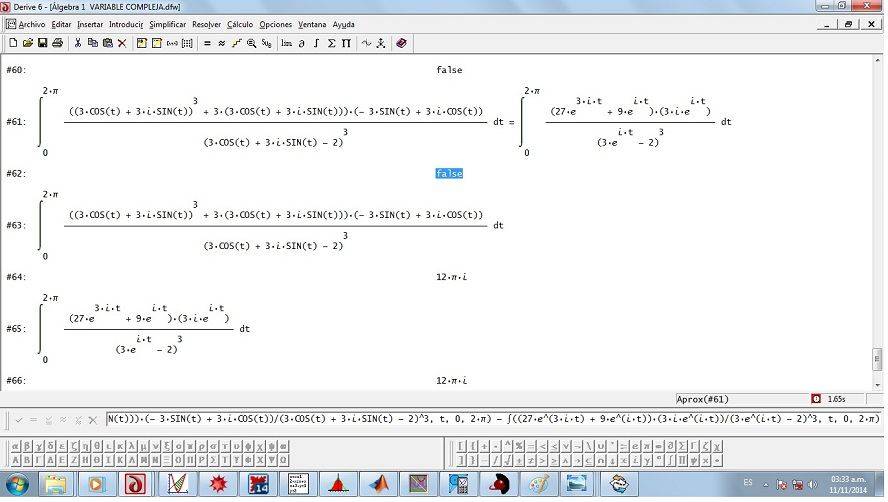Viewport: 888px width, 502px height.
Task: Open Windows Start menu orb
Action: [x=18, y=484]
